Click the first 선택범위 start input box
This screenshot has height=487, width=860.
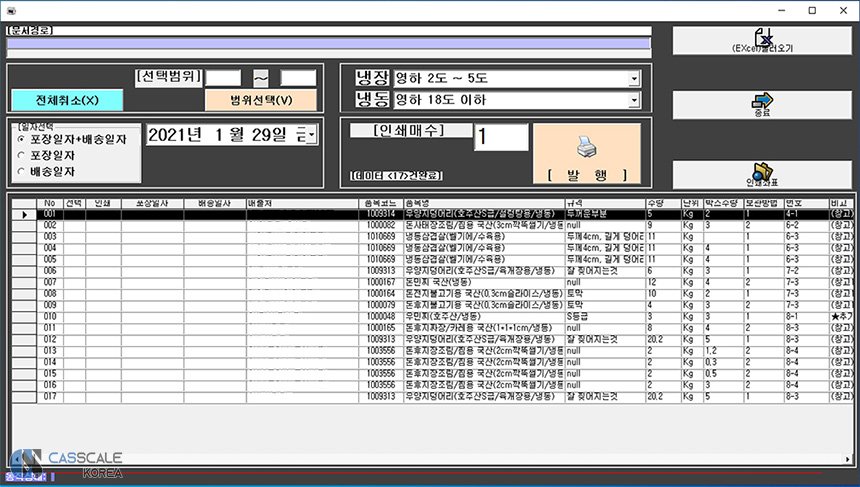click(224, 77)
